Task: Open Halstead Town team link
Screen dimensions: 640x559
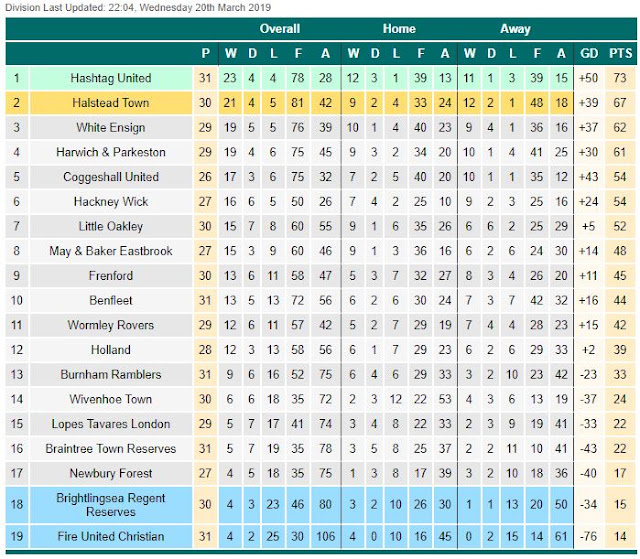Action: [x=111, y=102]
